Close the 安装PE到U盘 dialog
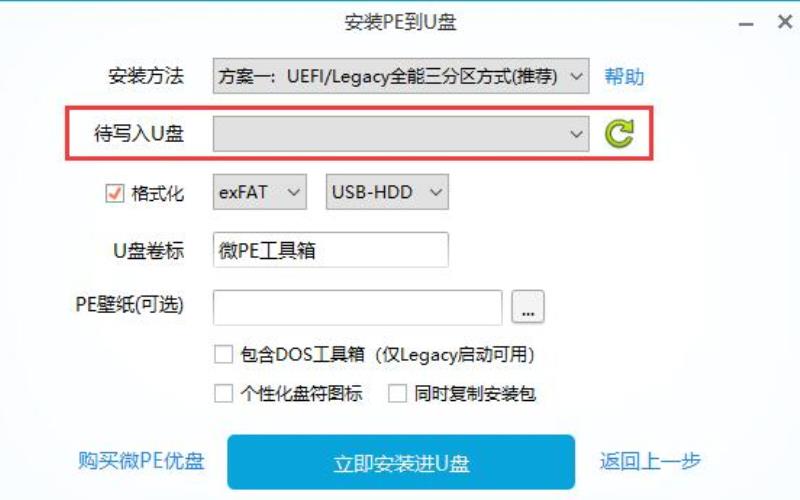 pyautogui.click(x=785, y=22)
